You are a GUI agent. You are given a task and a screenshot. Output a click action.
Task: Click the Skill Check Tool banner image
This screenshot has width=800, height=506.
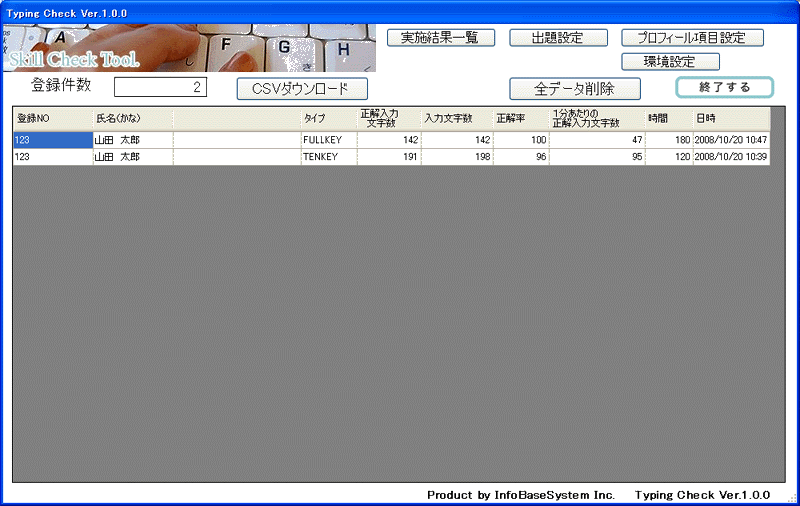pyautogui.click(x=189, y=48)
